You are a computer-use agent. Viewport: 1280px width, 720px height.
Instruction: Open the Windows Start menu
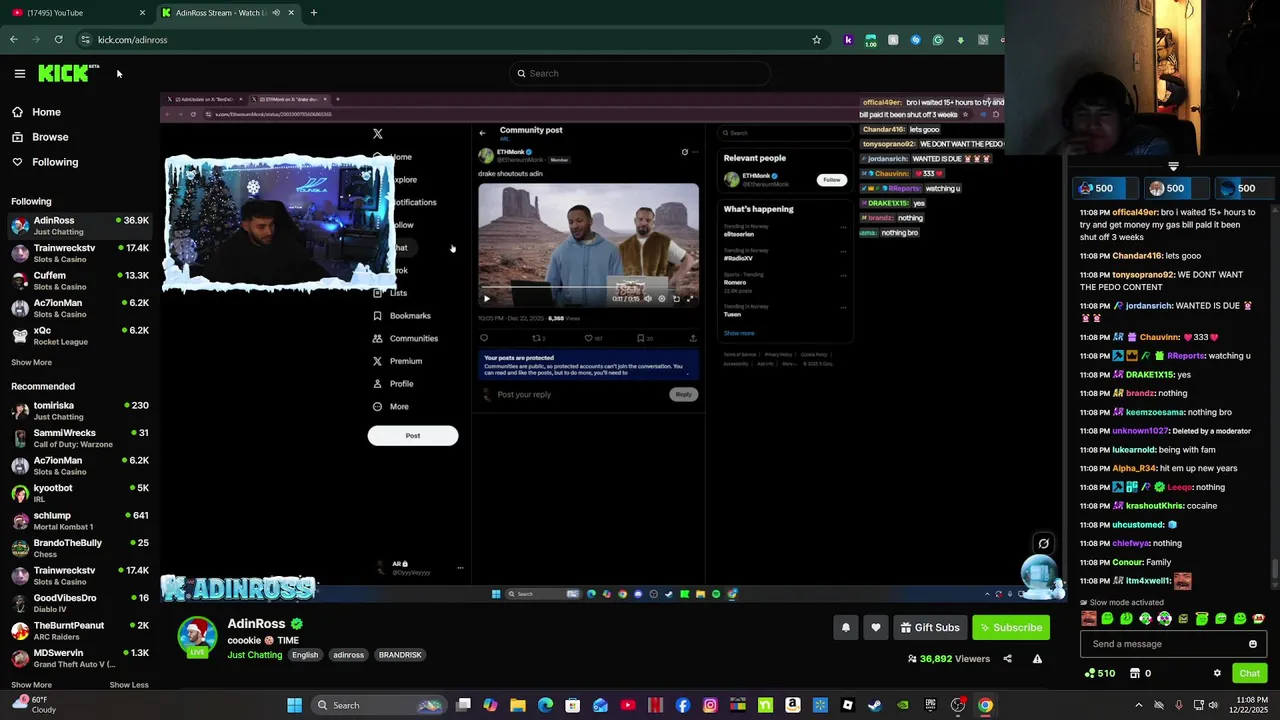(294, 705)
